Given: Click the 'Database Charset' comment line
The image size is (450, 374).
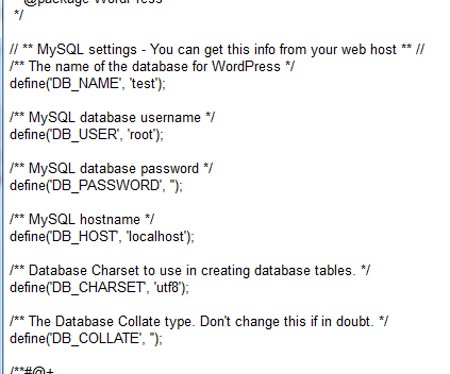Looking at the screenshot, I should 190,270.
